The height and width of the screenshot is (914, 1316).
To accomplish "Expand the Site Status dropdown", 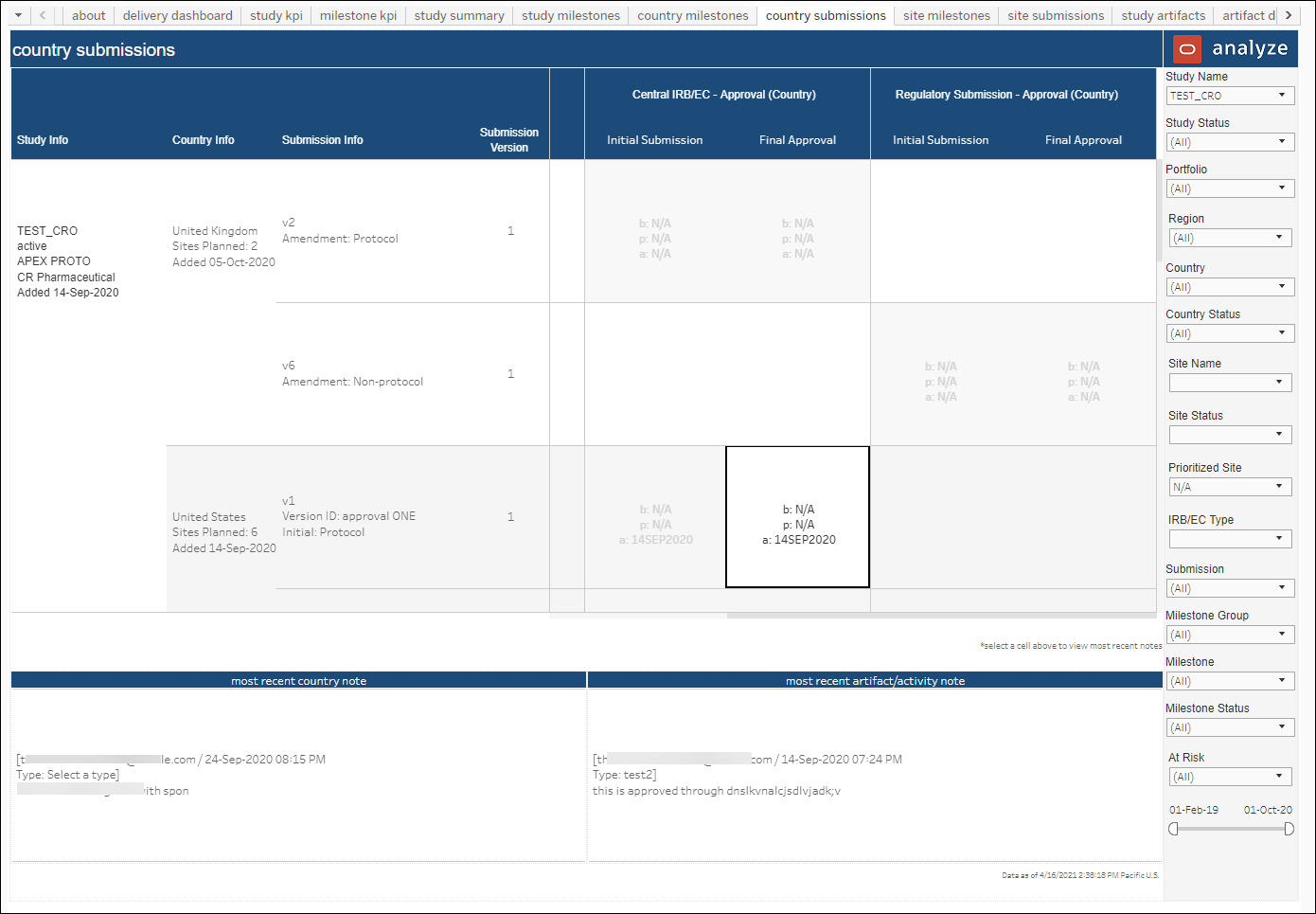I will (1231, 435).
